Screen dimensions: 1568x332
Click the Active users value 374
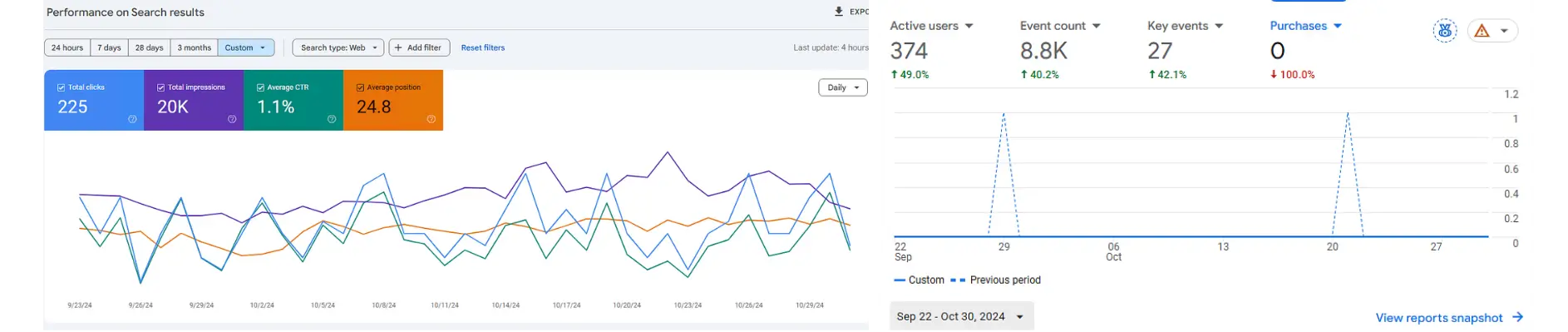[909, 51]
